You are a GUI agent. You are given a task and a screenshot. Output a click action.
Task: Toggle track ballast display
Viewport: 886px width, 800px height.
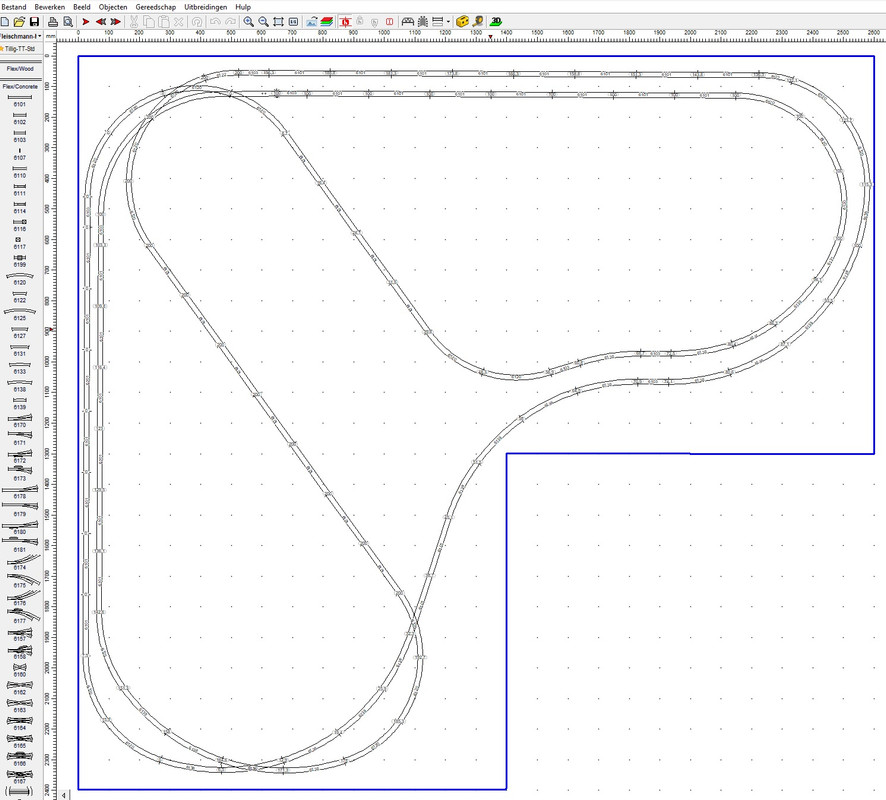tap(423, 21)
